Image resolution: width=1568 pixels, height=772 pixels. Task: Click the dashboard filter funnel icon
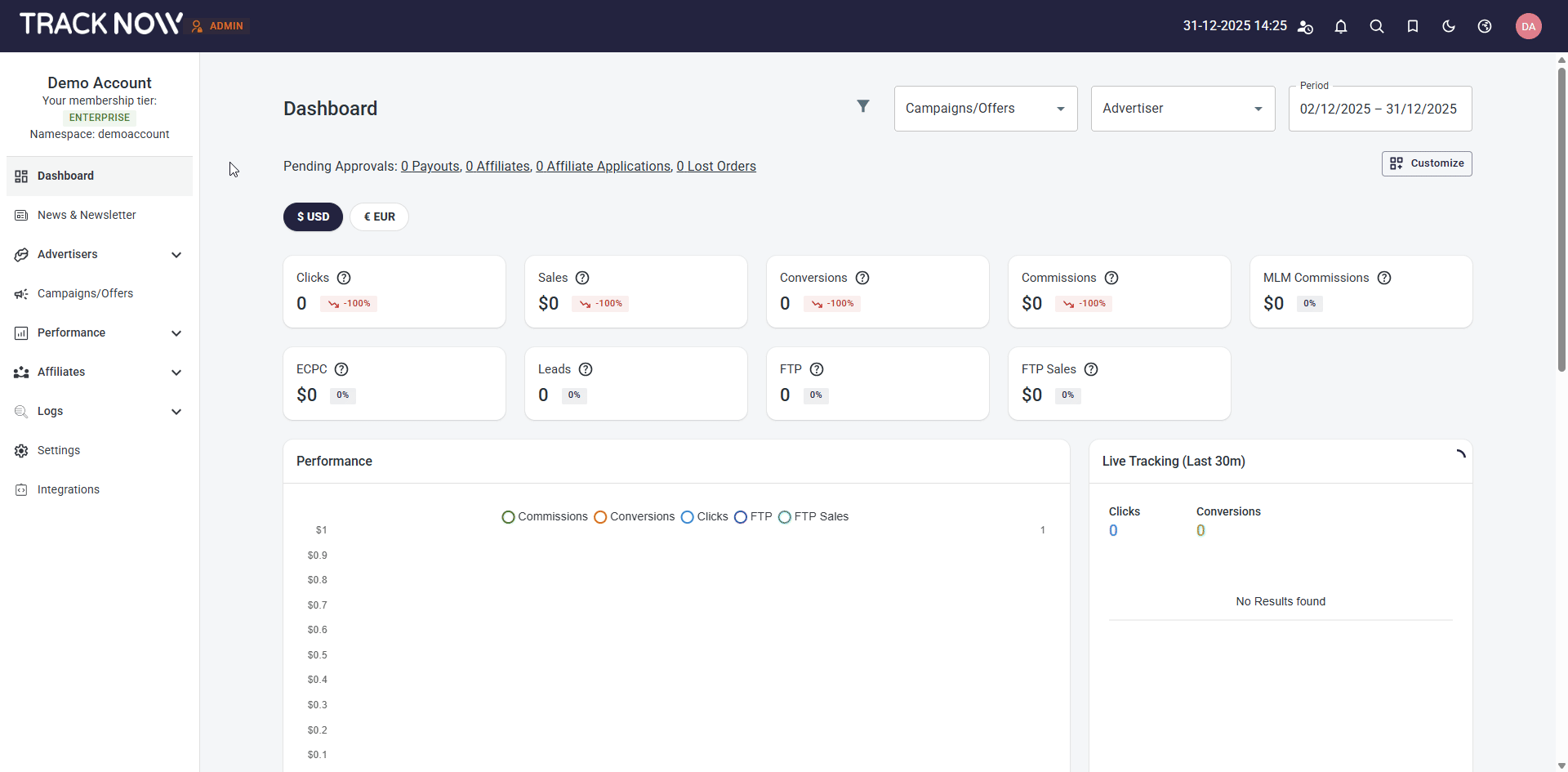point(862,106)
